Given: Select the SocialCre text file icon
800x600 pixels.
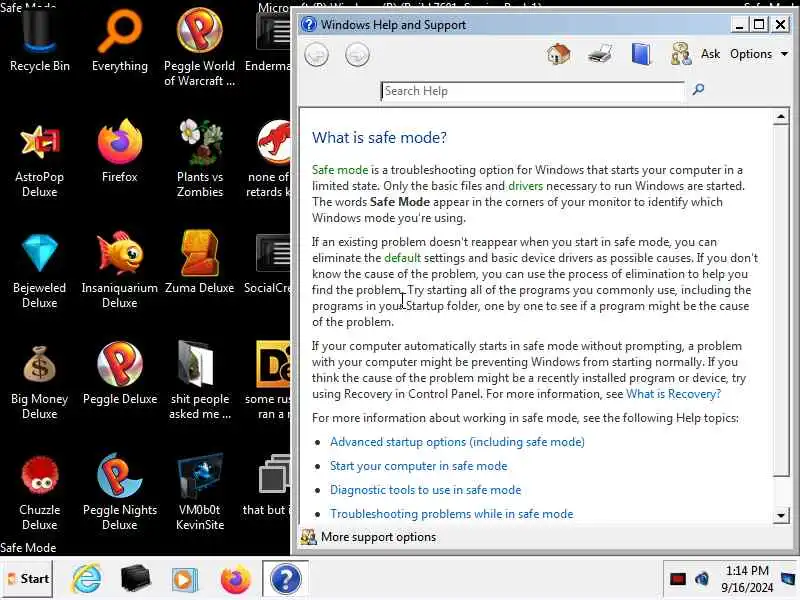Looking at the screenshot, I should 268,264.
